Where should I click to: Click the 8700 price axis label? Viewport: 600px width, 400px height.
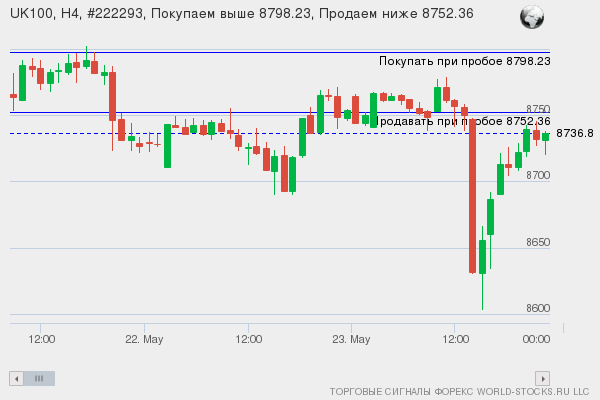tap(538, 175)
